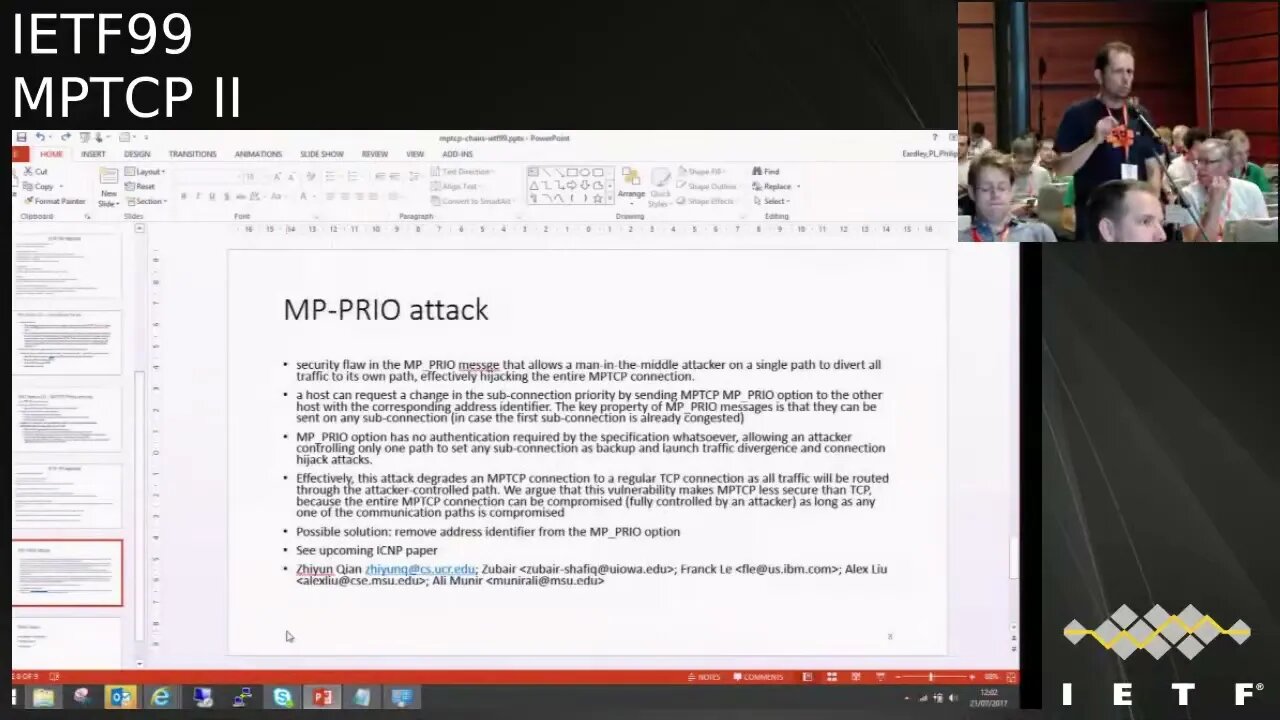Switch to the DESIGN ribbon tab
Screen dimensions: 1280x720
(x=137, y=154)
